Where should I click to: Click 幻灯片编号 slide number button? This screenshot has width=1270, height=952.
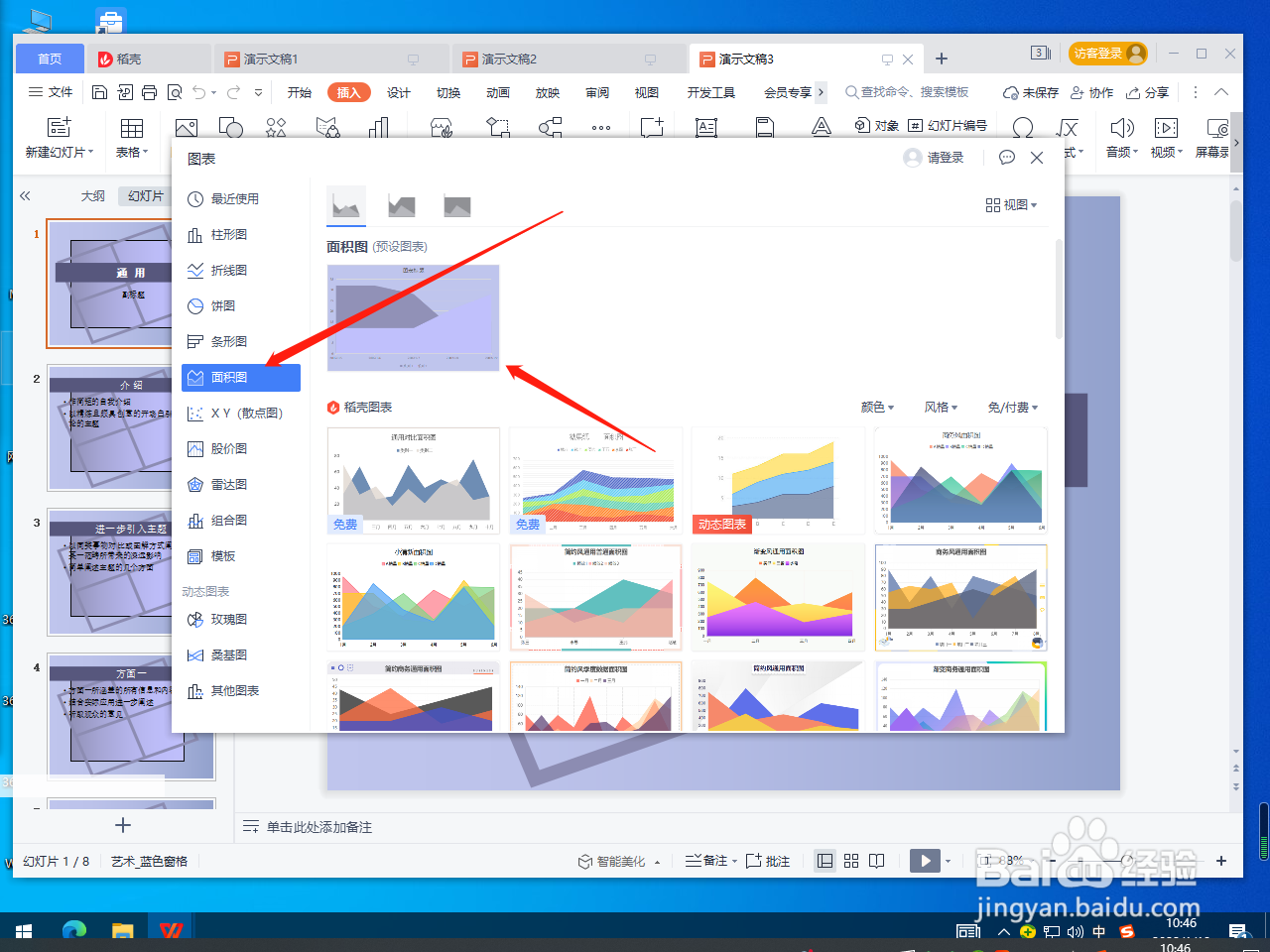(948, 125)
